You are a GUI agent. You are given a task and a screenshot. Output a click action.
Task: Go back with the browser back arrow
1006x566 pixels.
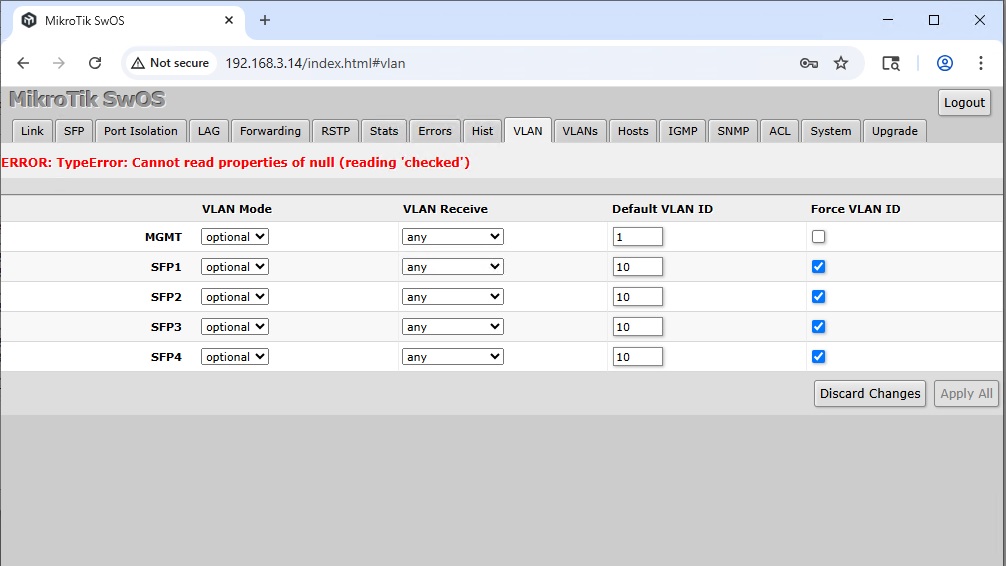click(x=23, y=63)
